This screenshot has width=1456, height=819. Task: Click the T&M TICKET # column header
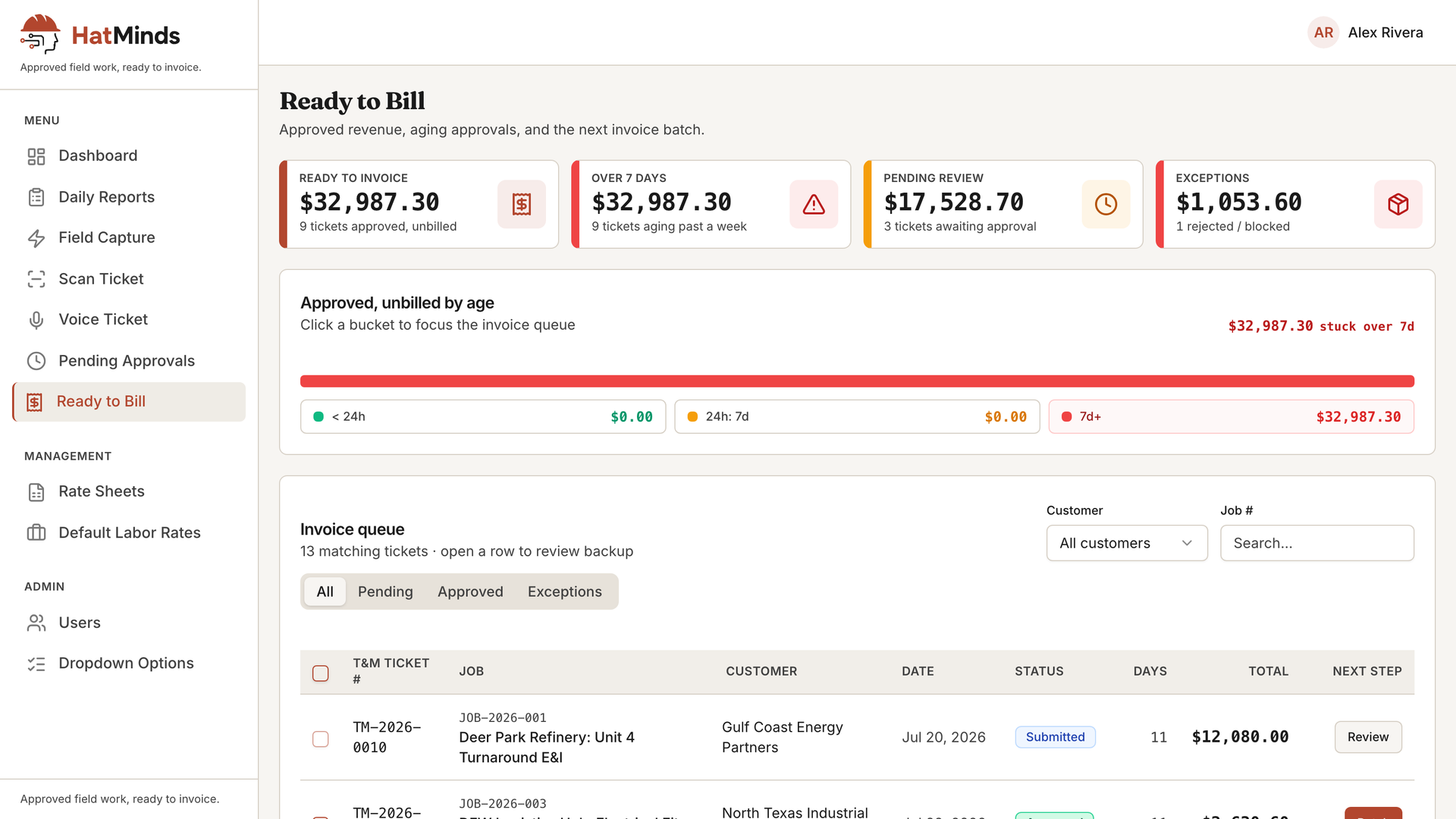pos(391,671)
